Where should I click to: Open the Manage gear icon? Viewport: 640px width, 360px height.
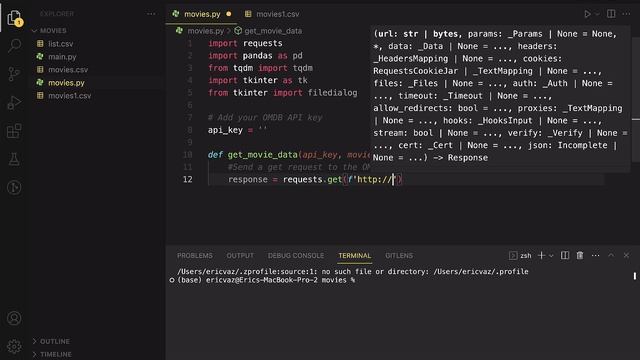[x=14, y=346]
